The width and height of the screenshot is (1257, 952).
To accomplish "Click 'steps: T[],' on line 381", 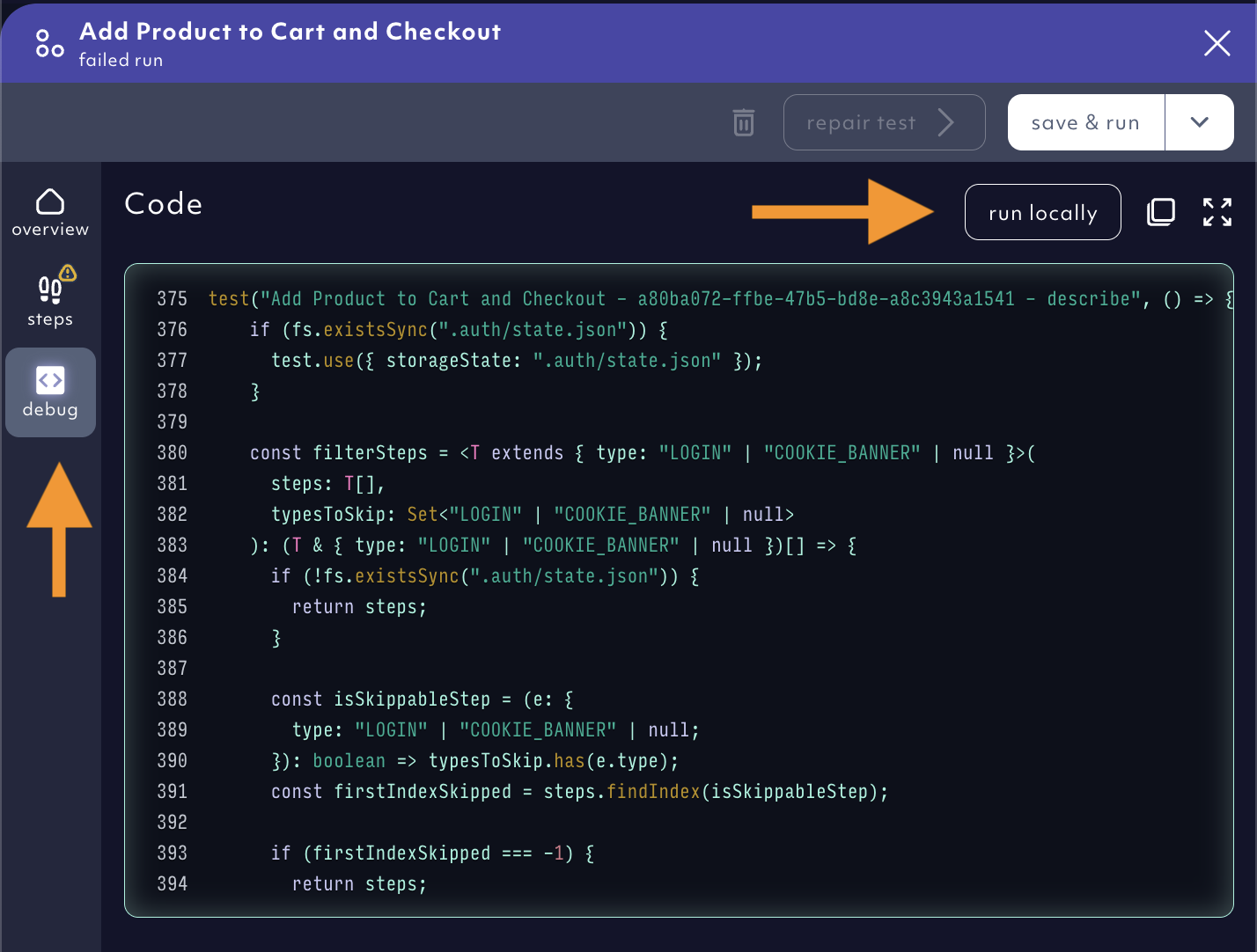I will pos(327,484).
